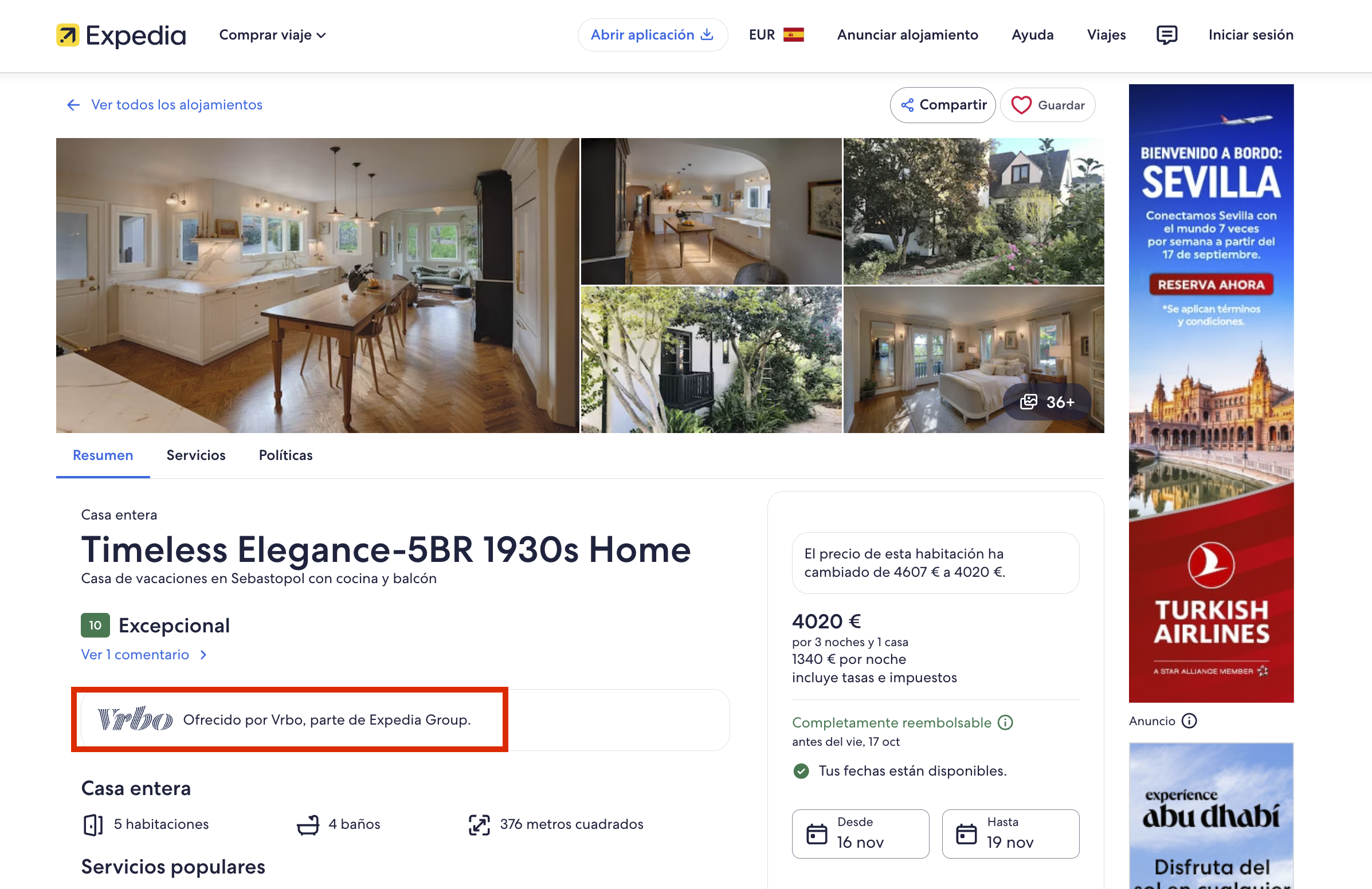This screenshot has width=1372, height=889.
Task: Click Iniciar sesión in the header
Action: point(1251,35)
